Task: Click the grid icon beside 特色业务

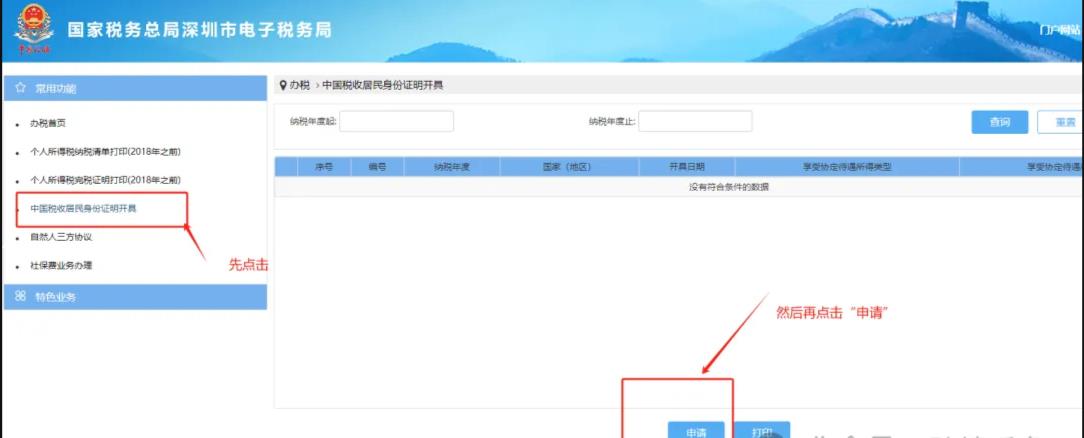Action: (x=20, y=297)
